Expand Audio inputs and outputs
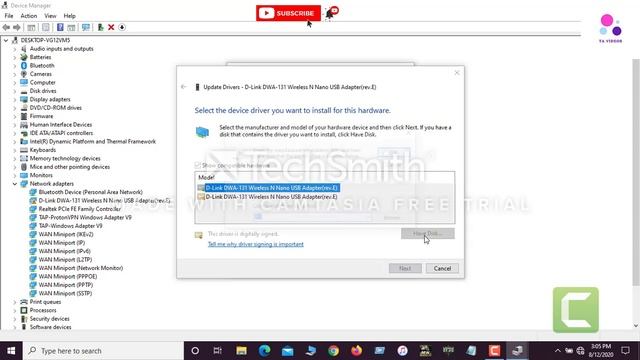 point(15,49)
